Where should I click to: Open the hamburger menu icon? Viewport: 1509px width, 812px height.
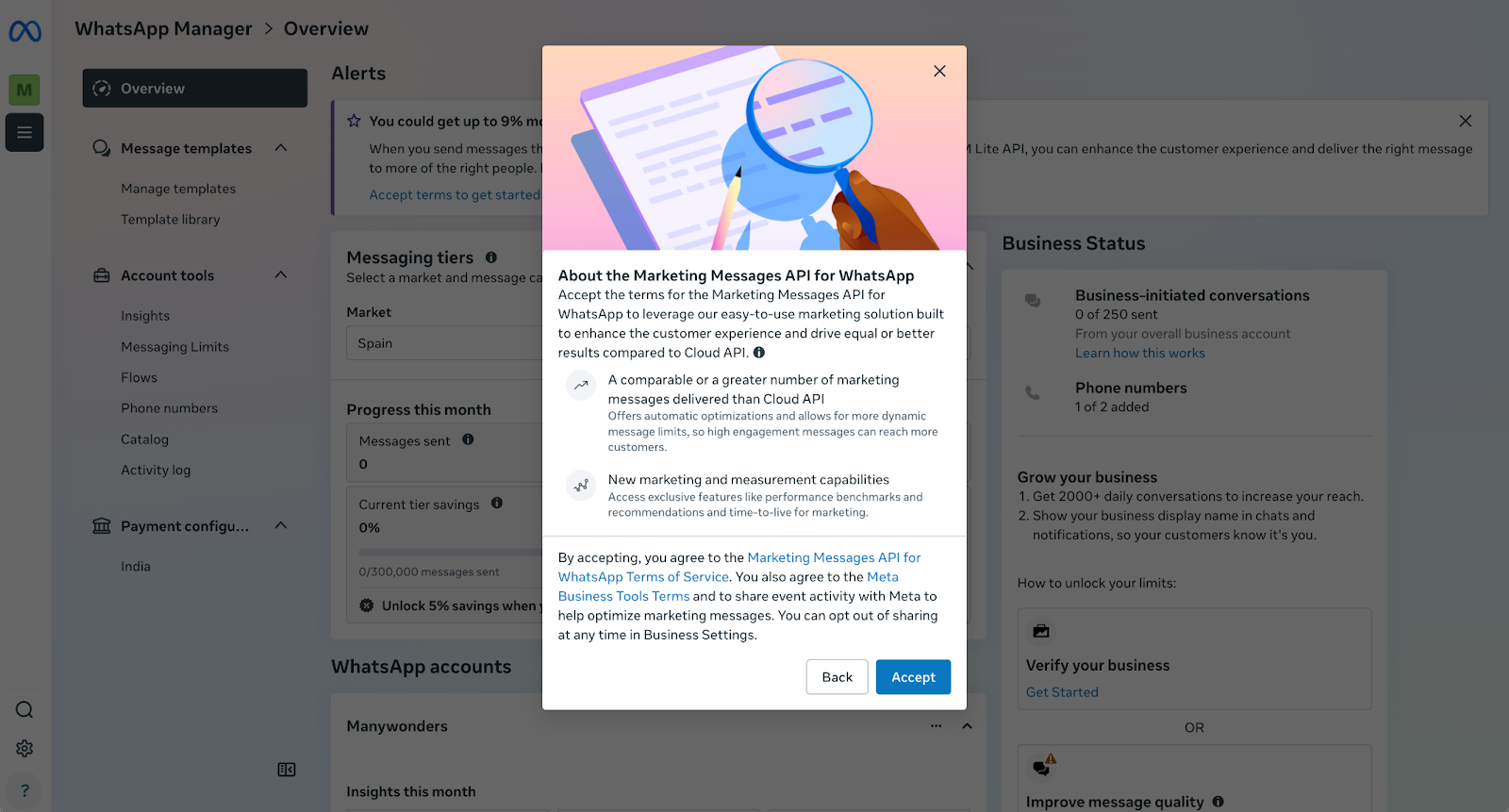click(25, 133)
